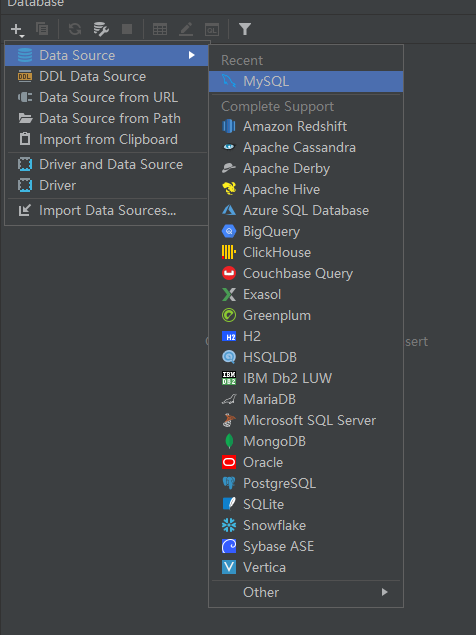Open the query console QL icon
Viewport: 476px width, 635px height.
212,30
